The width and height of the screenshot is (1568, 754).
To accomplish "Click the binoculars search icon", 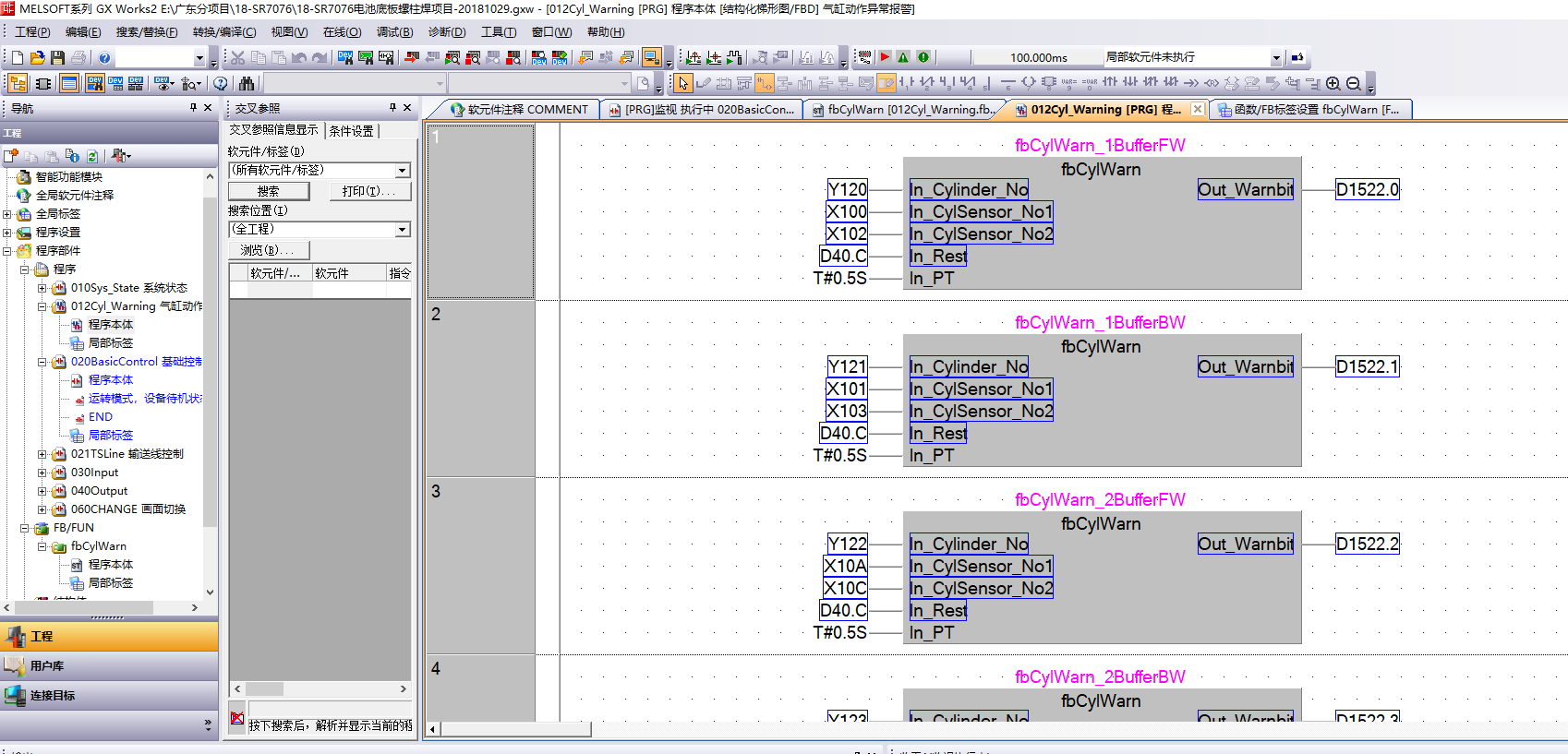I will [x=247, y=83].
